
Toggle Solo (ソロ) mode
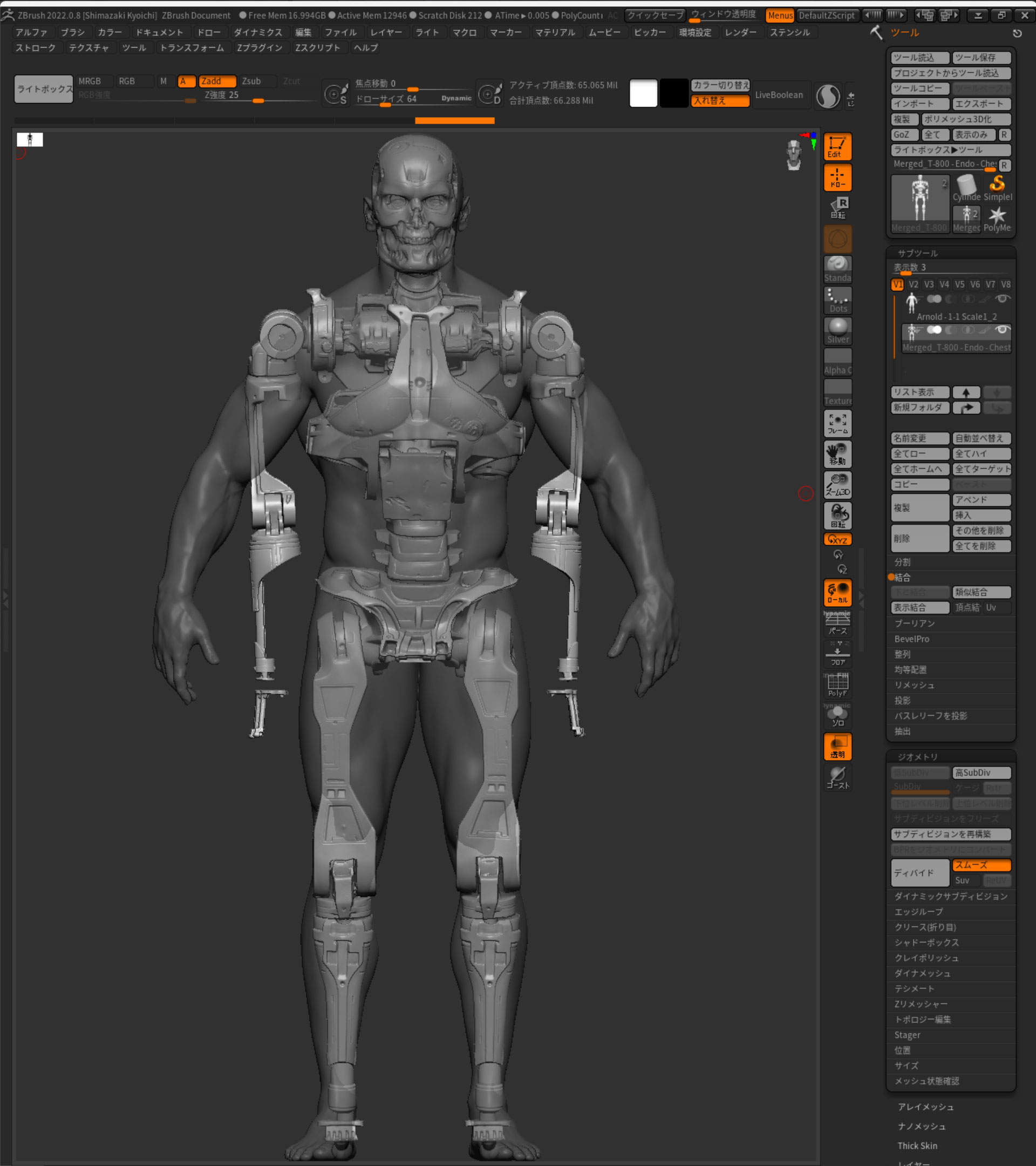(837, 715)
